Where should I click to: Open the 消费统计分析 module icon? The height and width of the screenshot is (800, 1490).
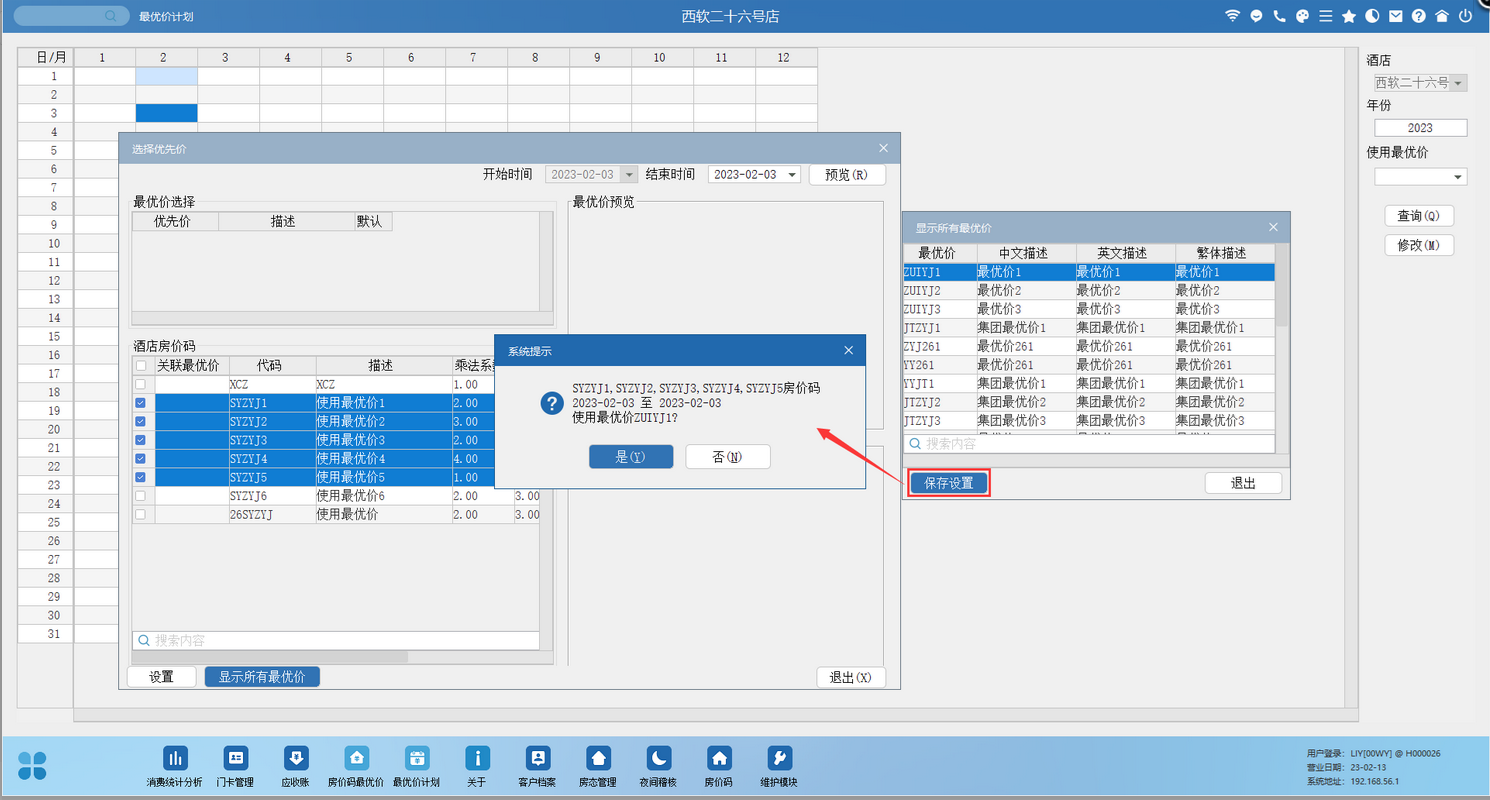point(175,758)
